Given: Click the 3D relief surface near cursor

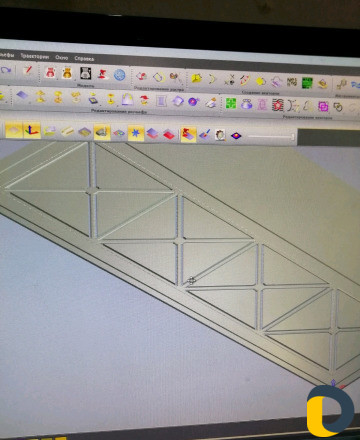Looking at the screenshot, I should pyautogui.click(x=191, y=281).
